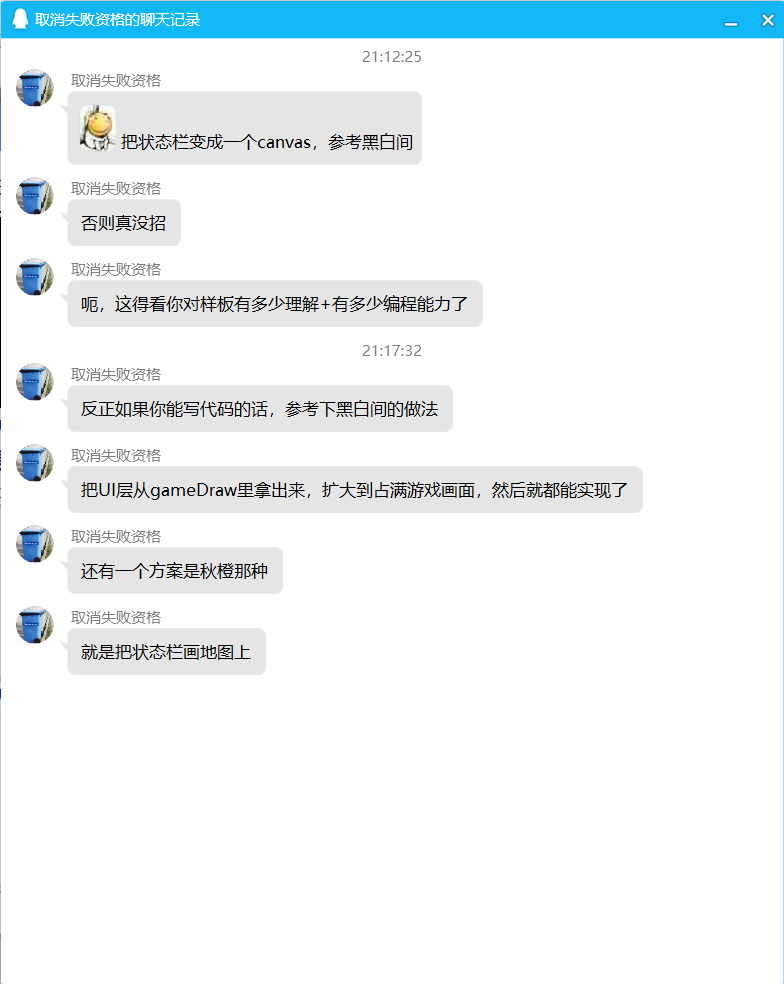Click sender name above the canvas message
The image size is (784, 984).
tap(116, 80)
